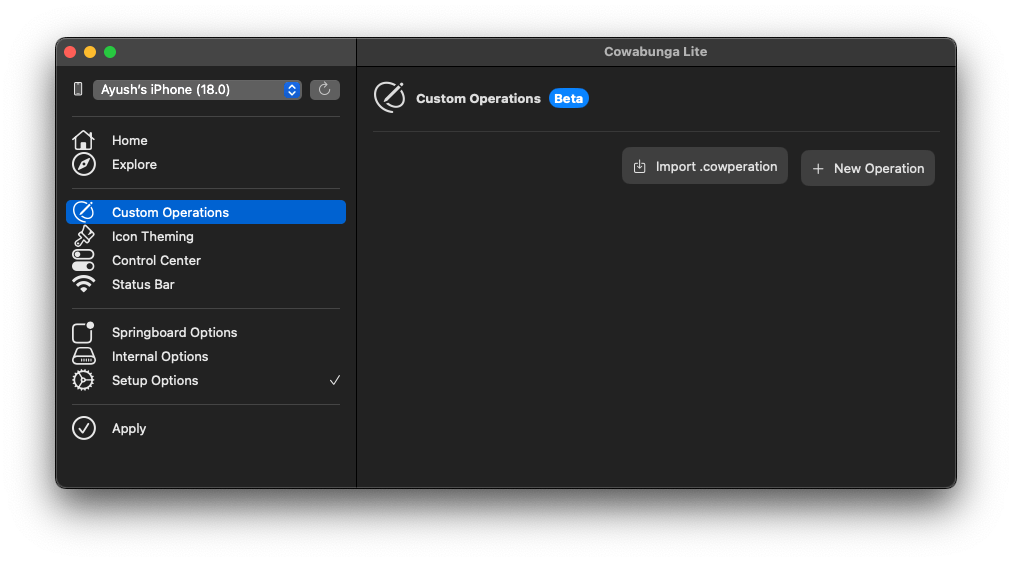Open Status Bar via the Wi-Fi icon

[83, 284]
